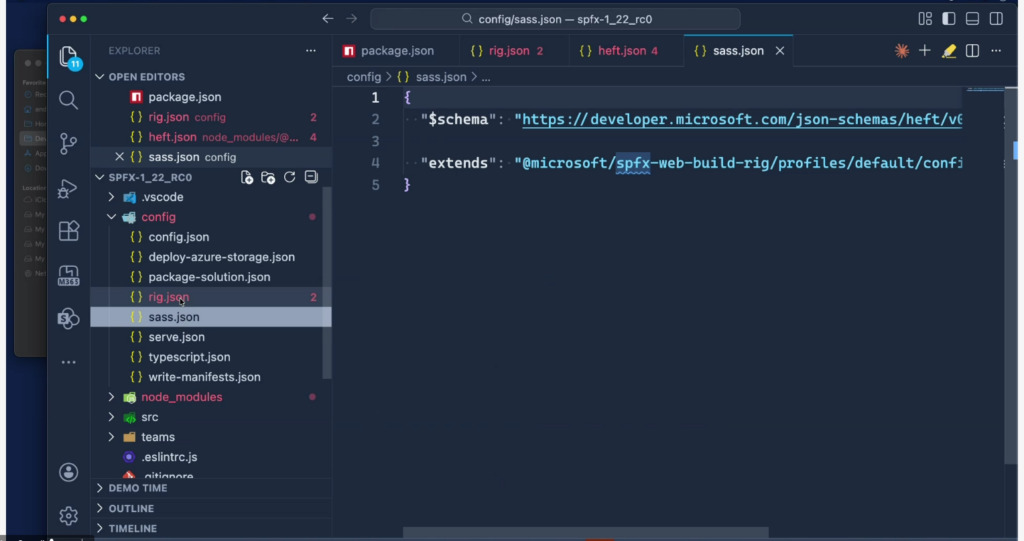Open the Extensions view
Viewport: 1024px width, 541px height.
(x=68, y=231)
